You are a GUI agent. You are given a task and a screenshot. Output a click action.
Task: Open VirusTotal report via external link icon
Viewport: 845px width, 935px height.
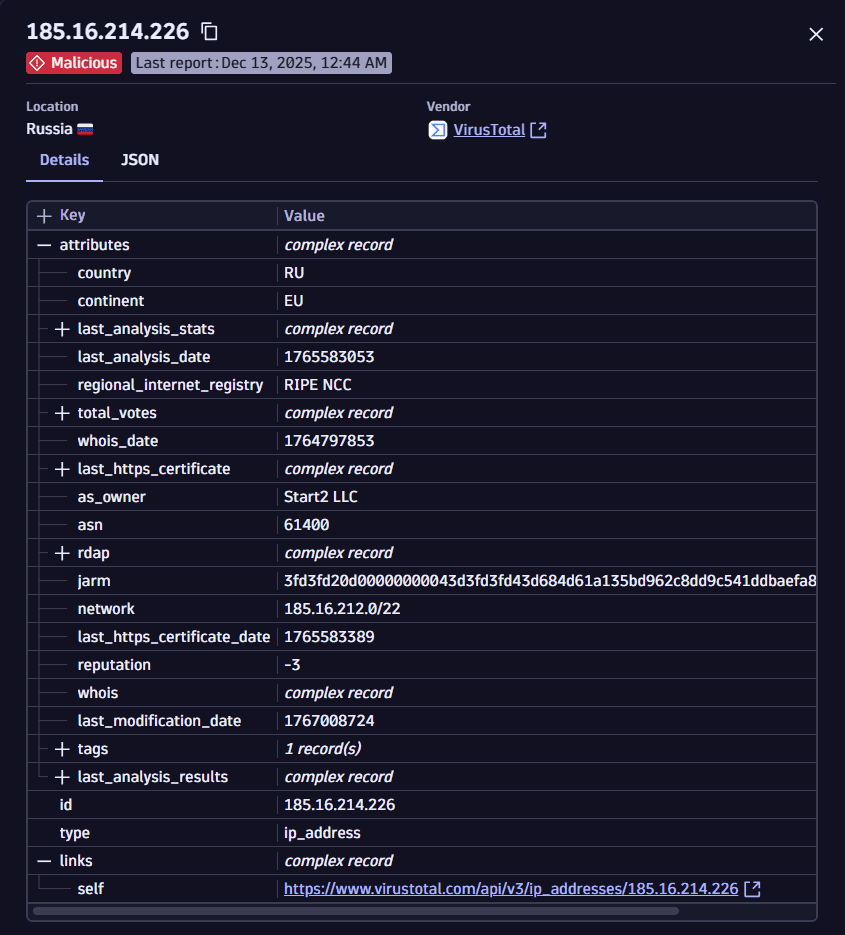pyautogui.click(x=538, y=129)
